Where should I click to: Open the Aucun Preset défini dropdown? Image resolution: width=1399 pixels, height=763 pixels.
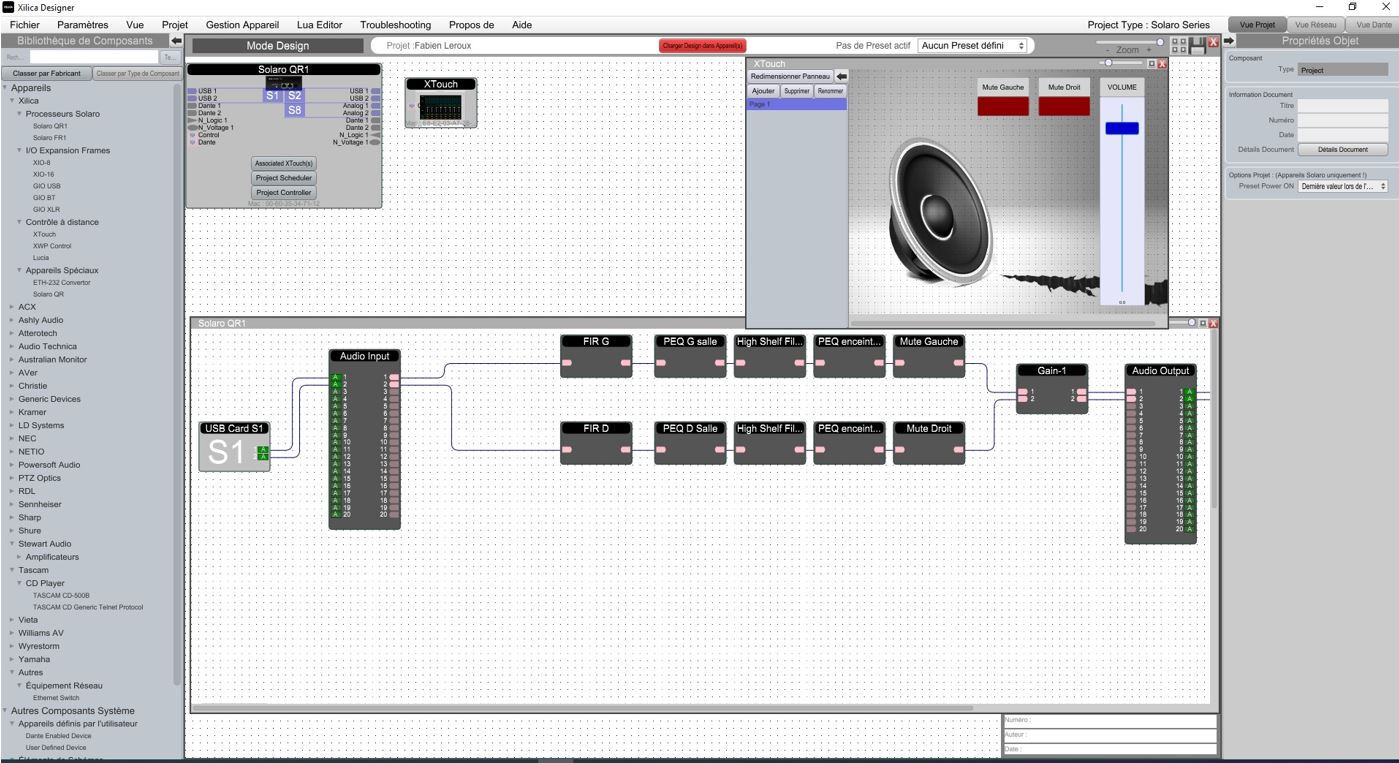[973, 46]
